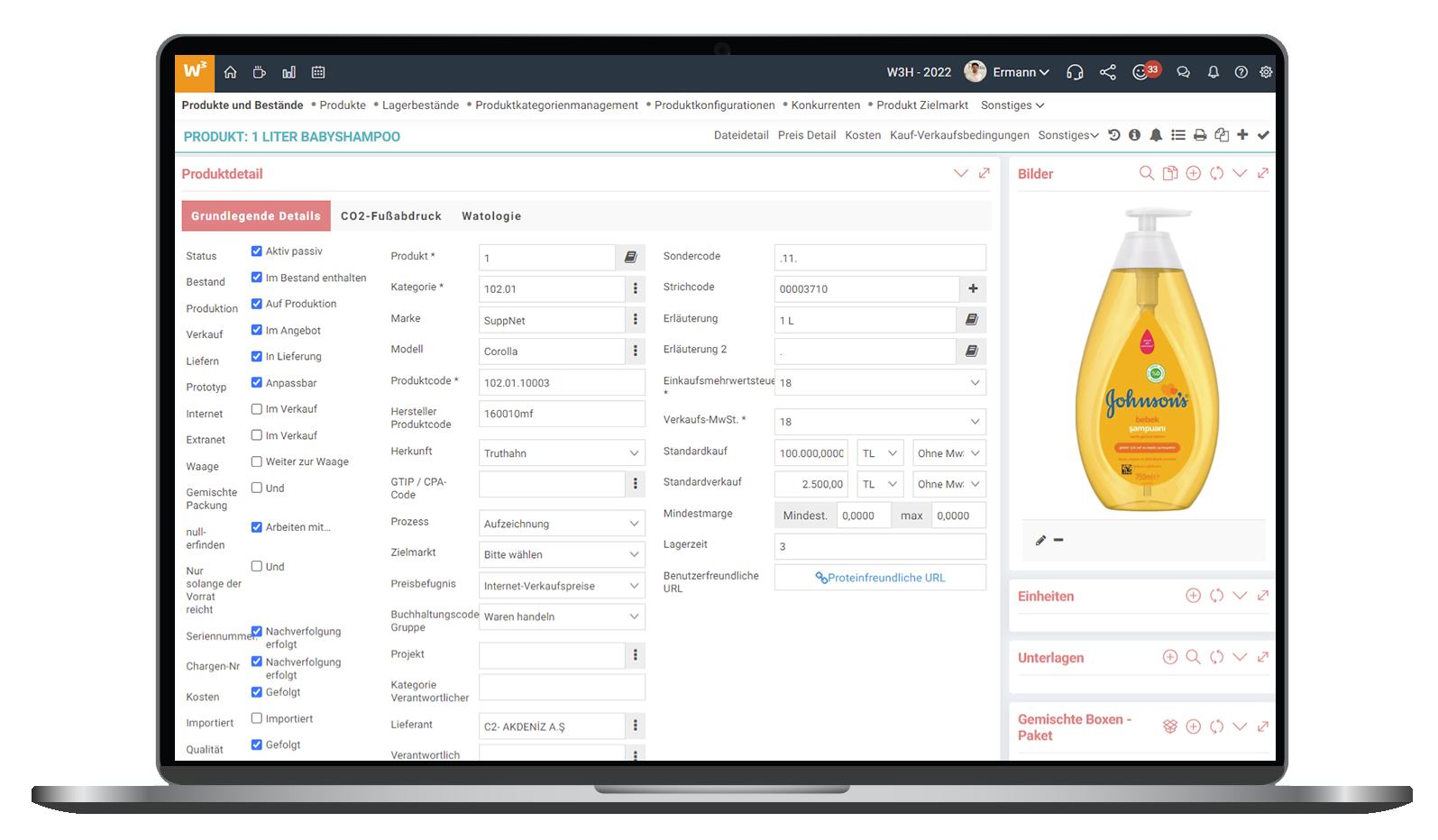Click the boxes icon in Gemischte Boxen panel

[1170, 726]
